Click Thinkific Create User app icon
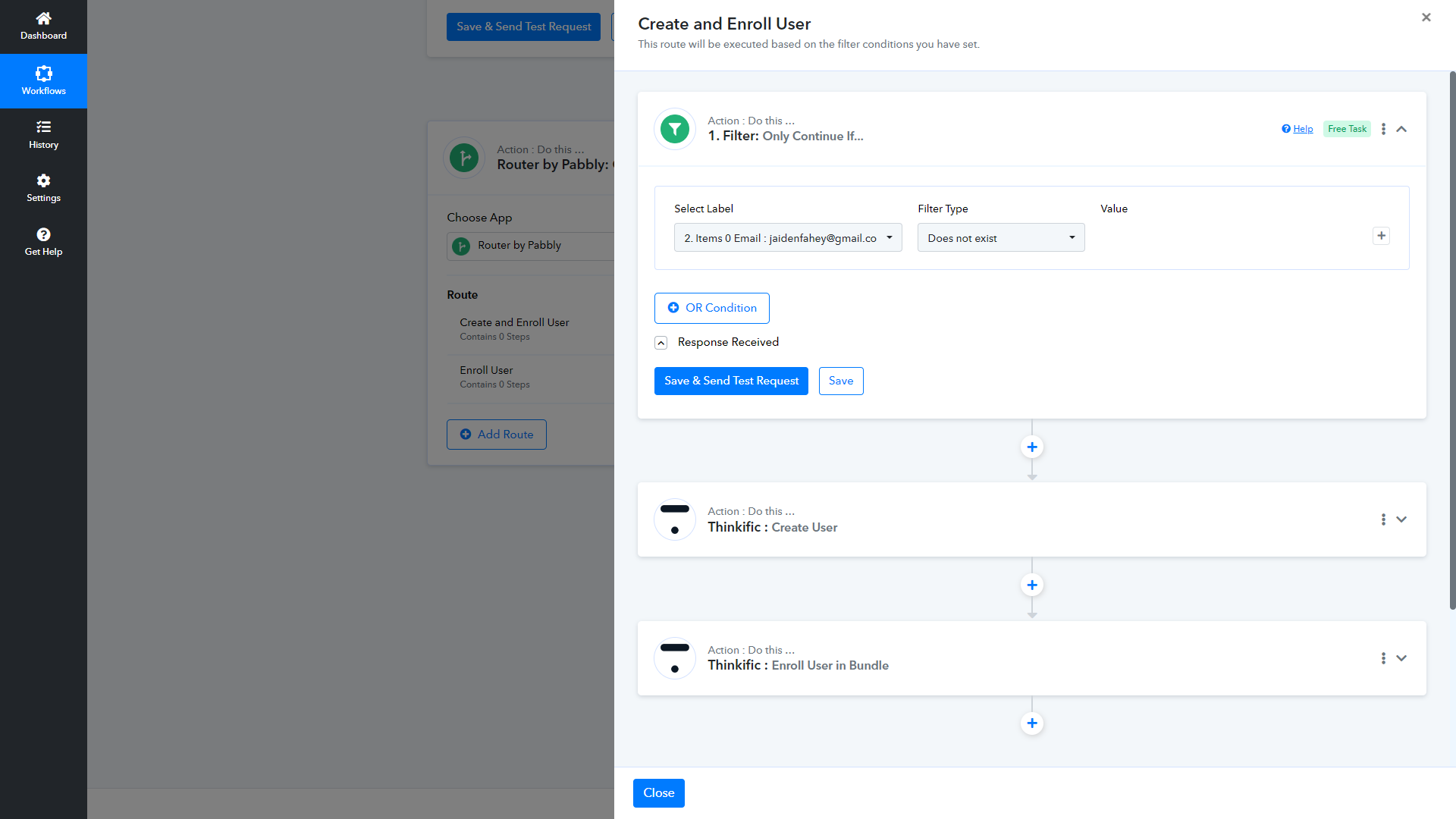1456x819 pixels. (x=674, y=519)
